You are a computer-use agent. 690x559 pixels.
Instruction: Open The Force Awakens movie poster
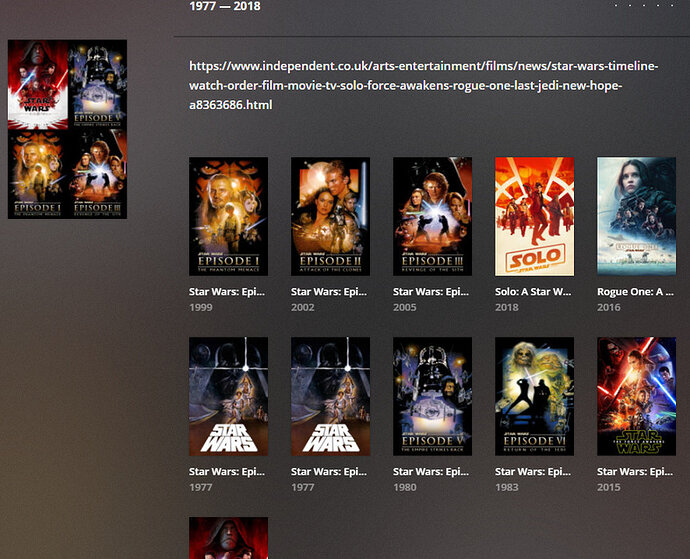[x=636, y=397]
